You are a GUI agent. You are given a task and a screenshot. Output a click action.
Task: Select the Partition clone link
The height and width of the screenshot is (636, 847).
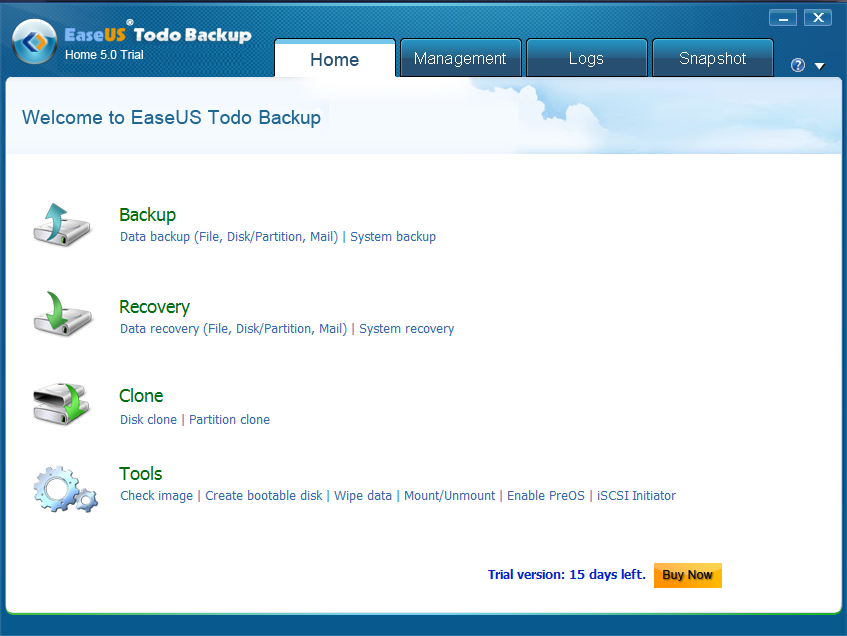click(229, 420)
